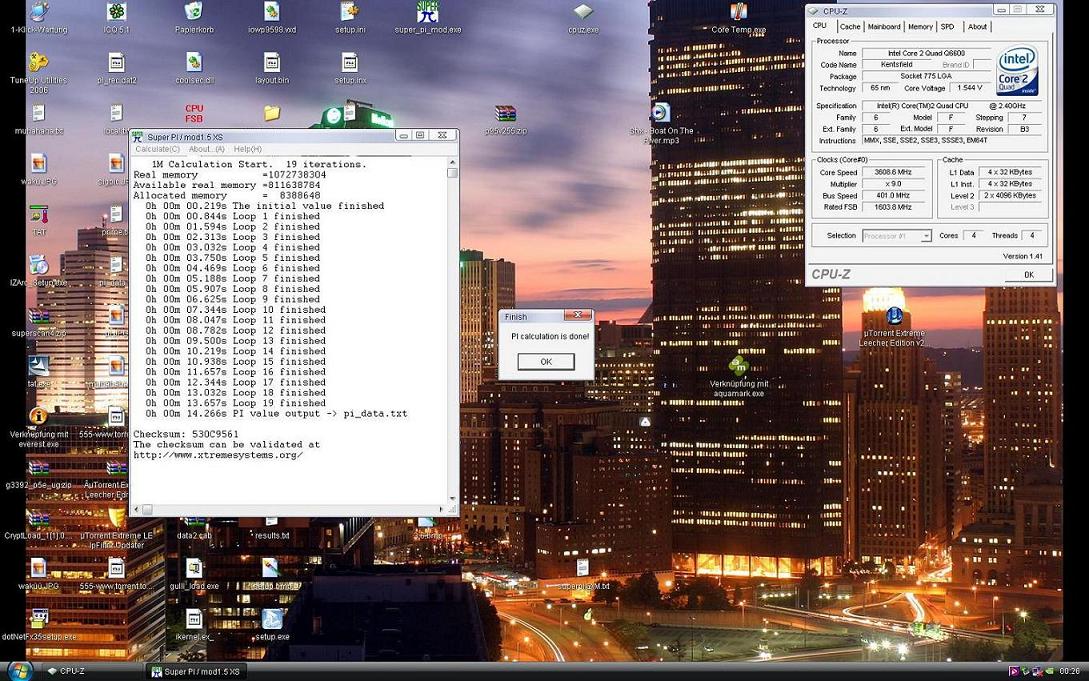Image resolution: width=1089 pixels, height=681 pixels.
Task: Click the Rated FSB value 1603.8 MHz
Action: click(x=893, y=207)
